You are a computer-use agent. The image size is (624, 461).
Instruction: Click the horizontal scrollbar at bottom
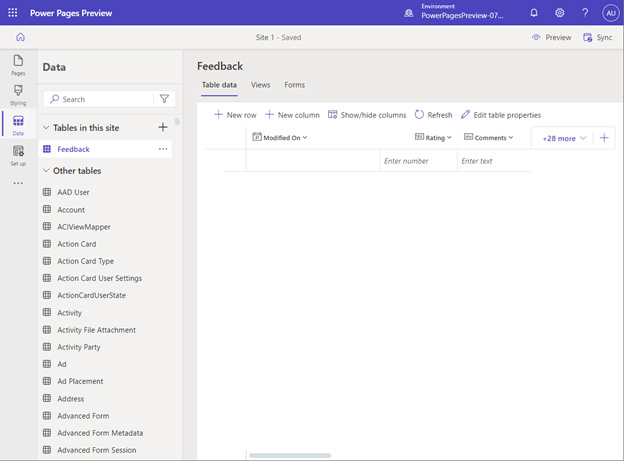pyautogui.click(x=290, y=456)
